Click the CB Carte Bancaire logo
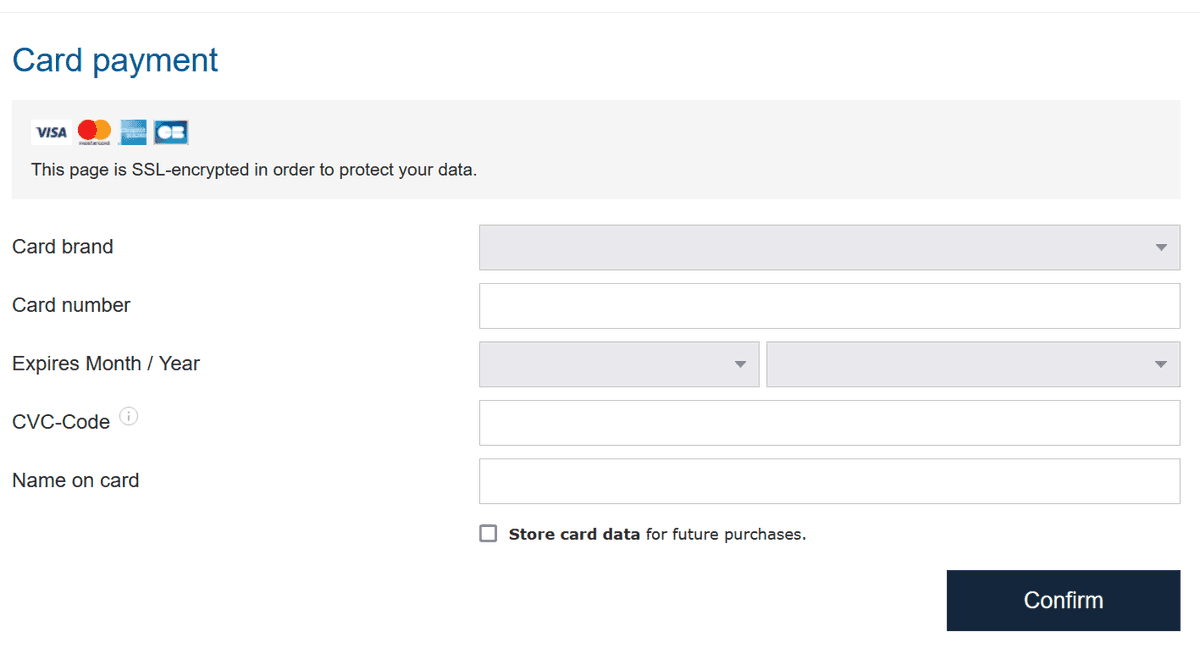This screenshot has width=1200, height=650. coord(171,132)
